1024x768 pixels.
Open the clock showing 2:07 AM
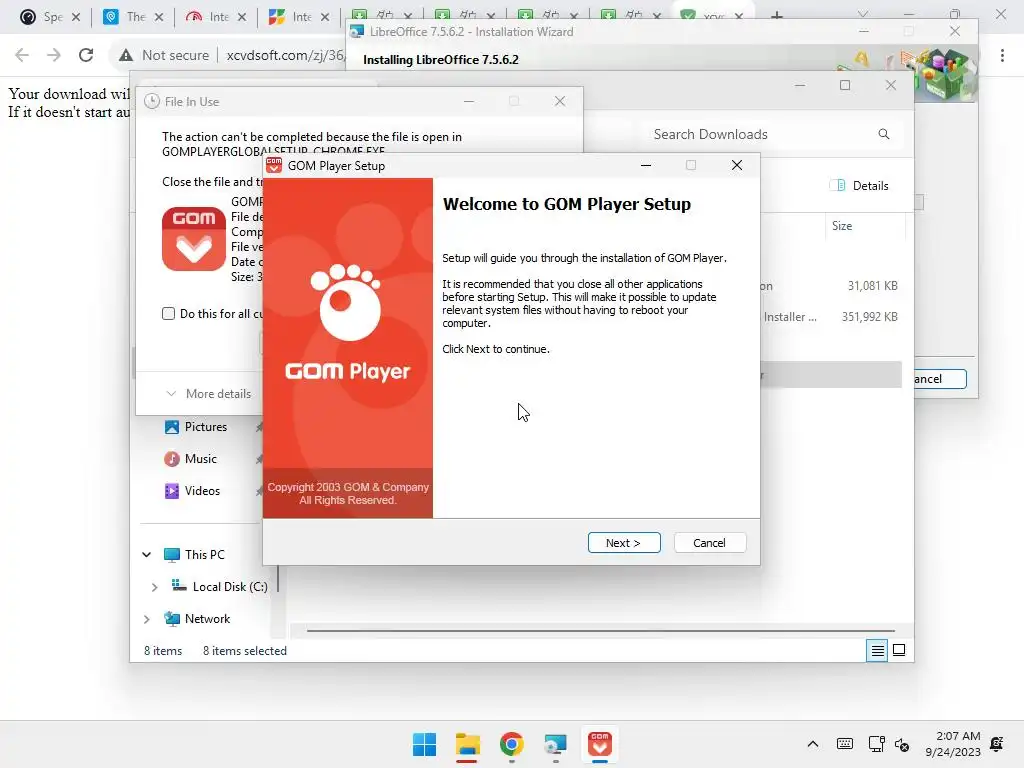point(953,744)
